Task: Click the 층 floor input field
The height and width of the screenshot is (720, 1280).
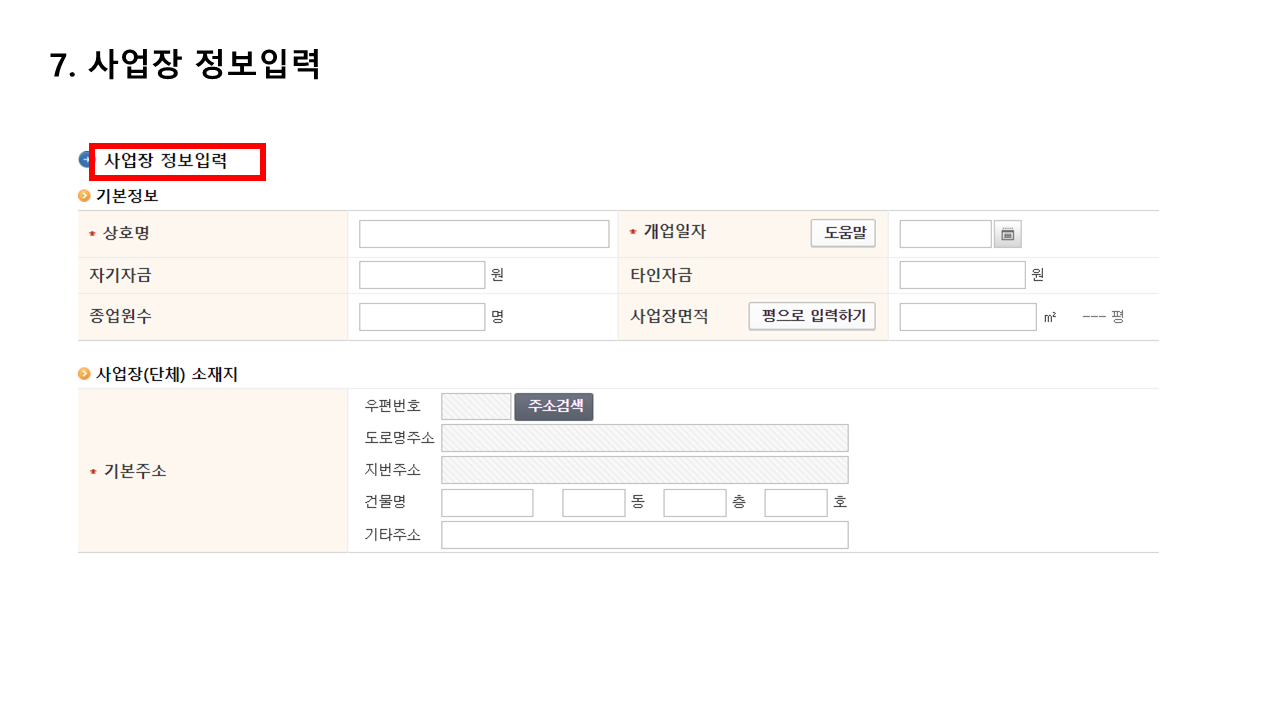Action: point(695,502)
